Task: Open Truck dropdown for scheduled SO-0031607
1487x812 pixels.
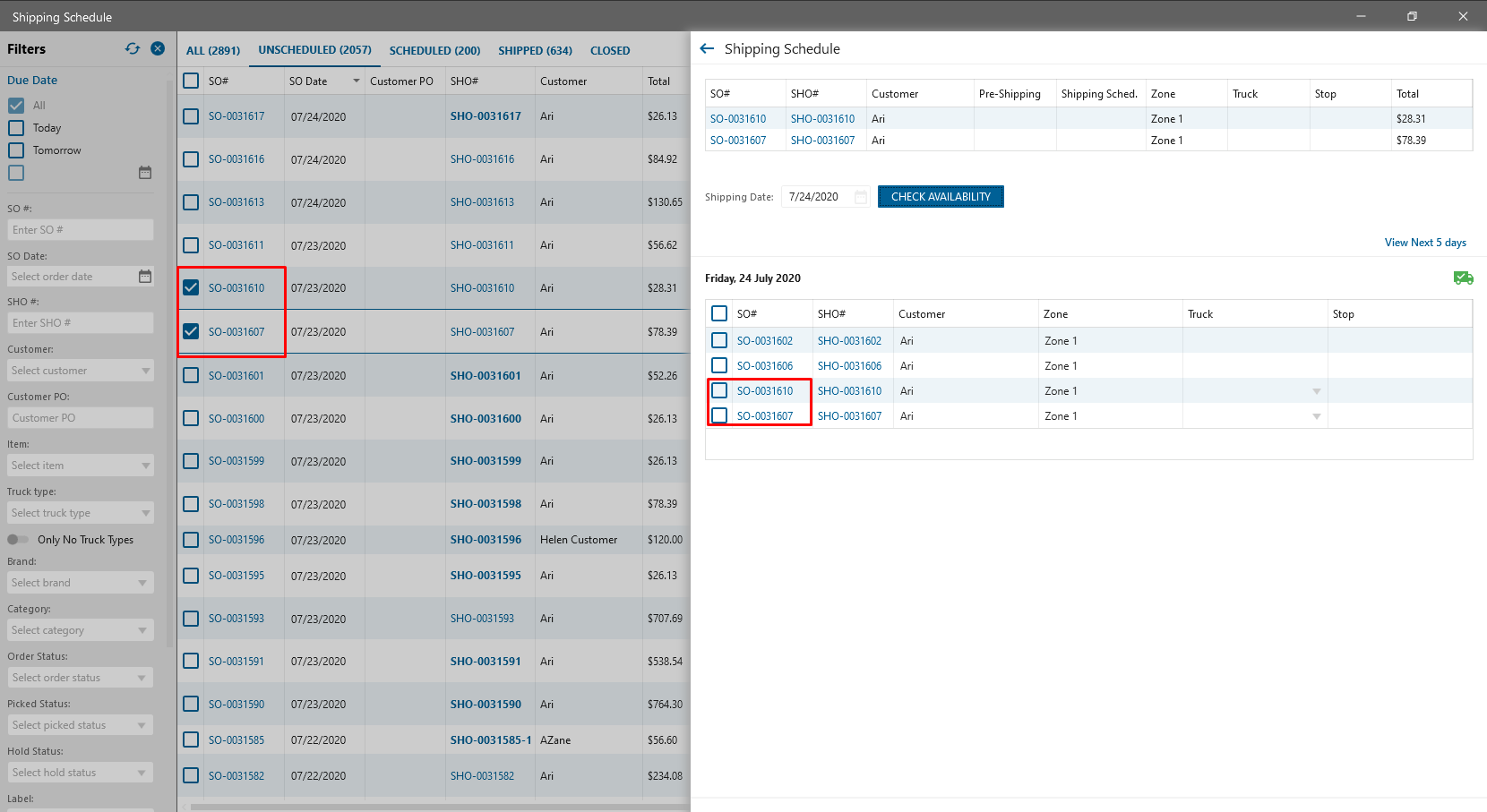Action: point(1317,416)
